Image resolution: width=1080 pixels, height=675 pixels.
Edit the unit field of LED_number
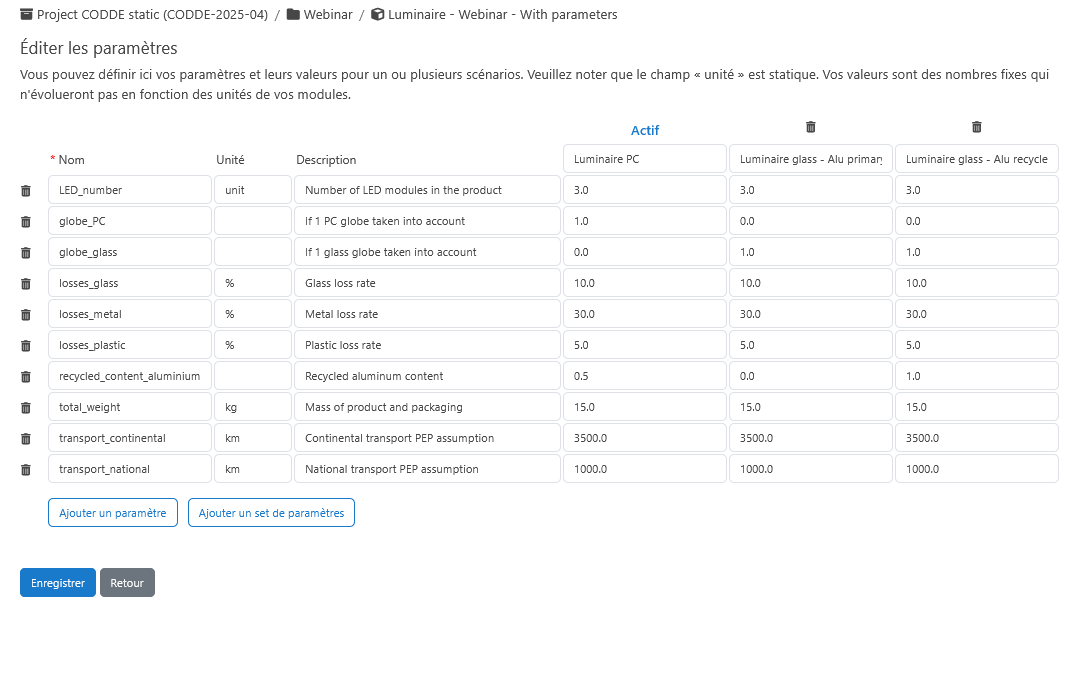point(253,190)
